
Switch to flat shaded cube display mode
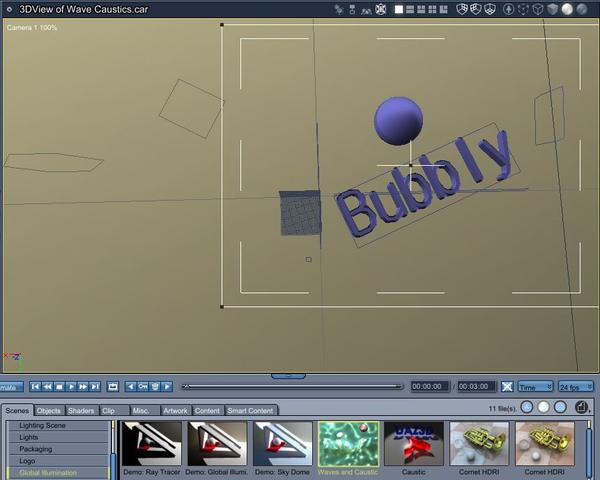[x=552, y=10]
